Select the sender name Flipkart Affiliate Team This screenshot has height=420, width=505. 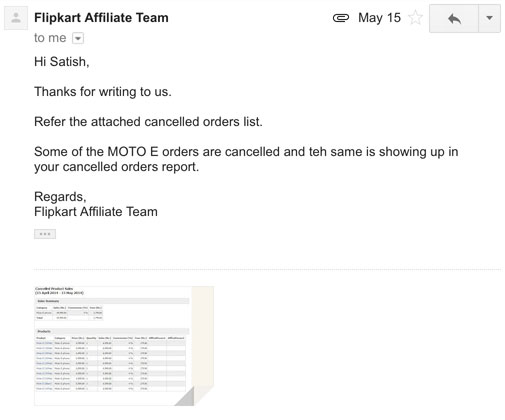coord(101,18)
